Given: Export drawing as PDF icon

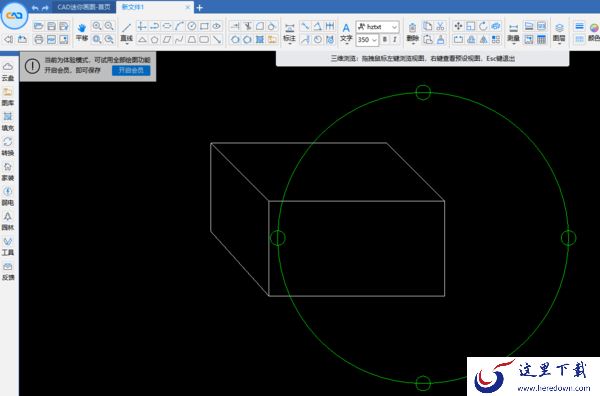Looking at the screenshot, I should point(51,39).
